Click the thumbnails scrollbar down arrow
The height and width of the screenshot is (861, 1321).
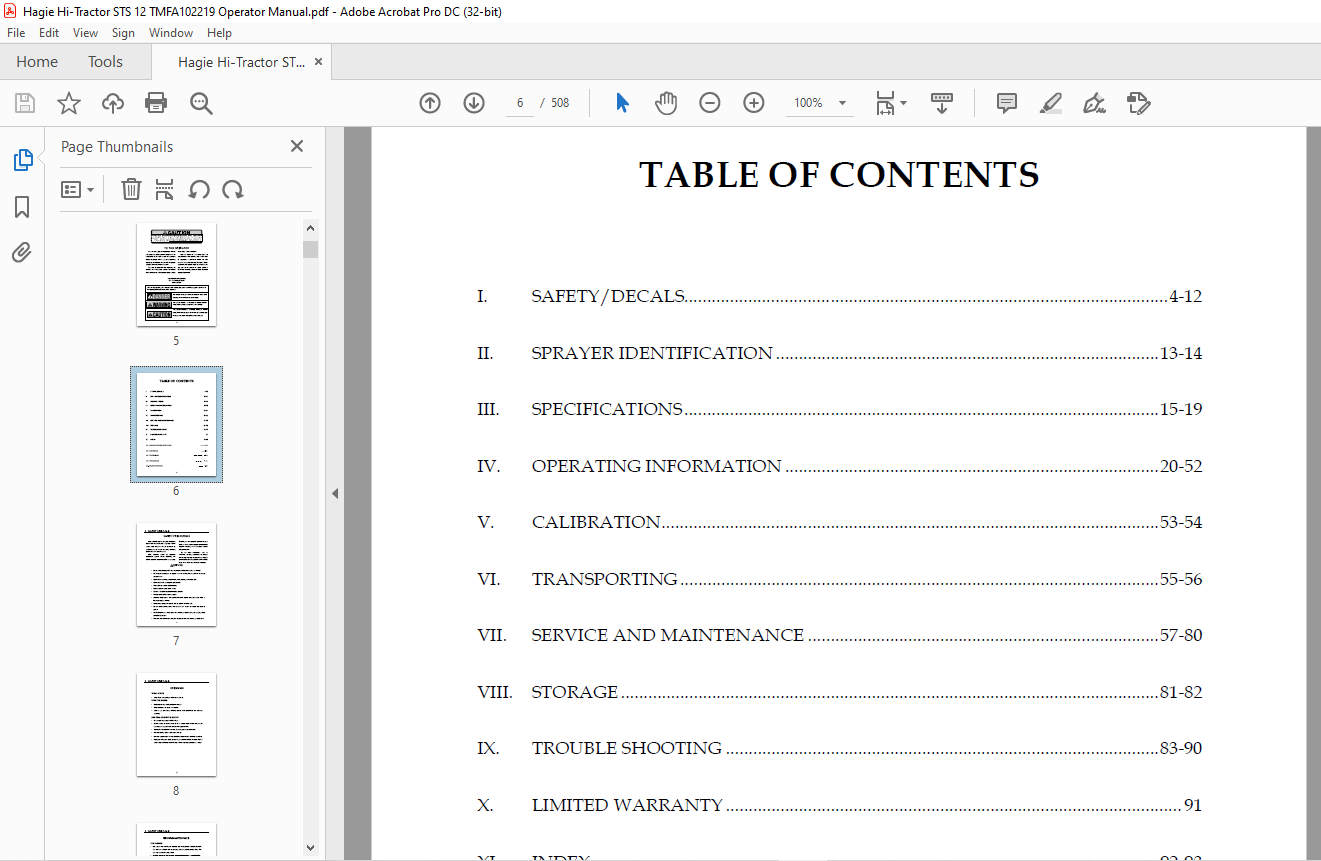311,847
